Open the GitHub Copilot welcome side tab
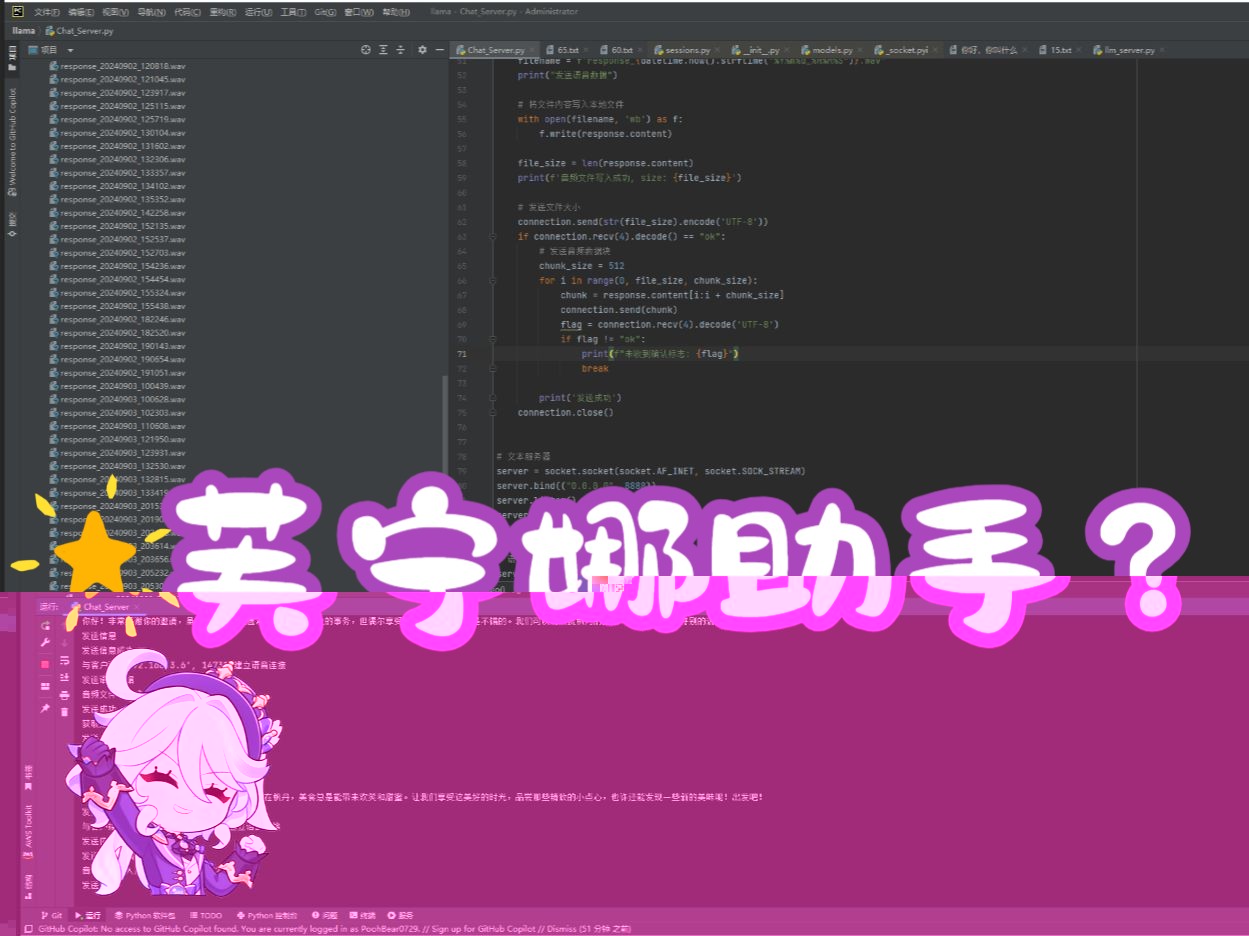 [x=13, y=140]
